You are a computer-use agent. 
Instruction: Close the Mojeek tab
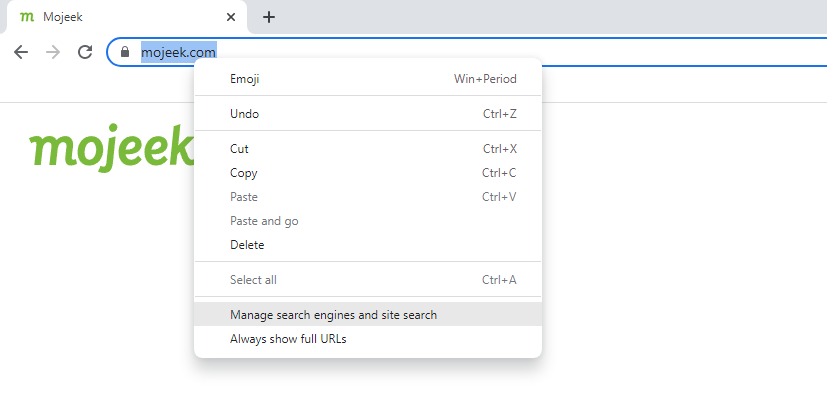coord(230,17)
